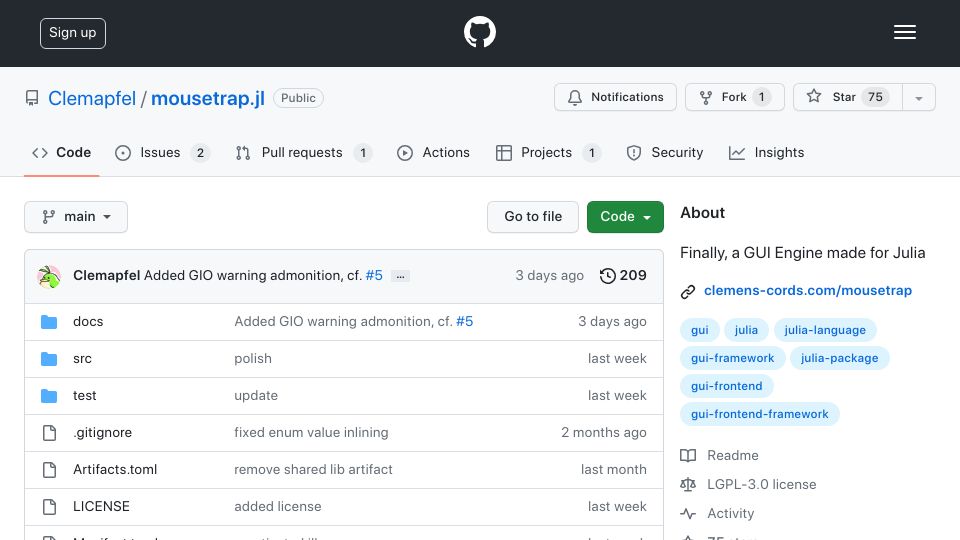Click 'fixed enum value inlining' commit message

coord(311,433)
